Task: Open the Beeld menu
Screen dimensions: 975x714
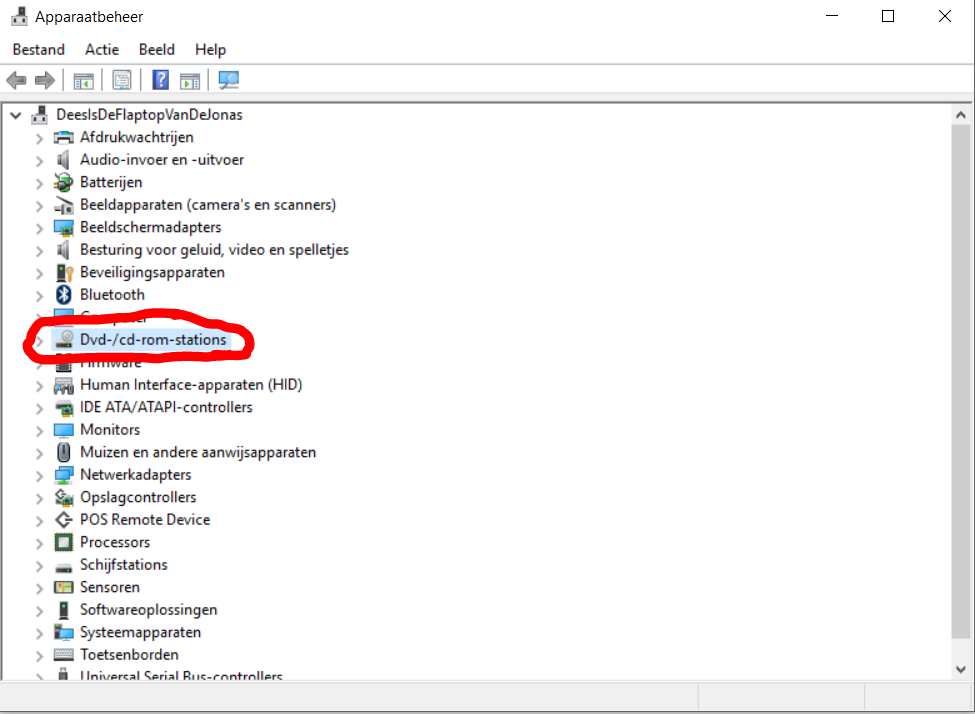Action: point(156,49)
